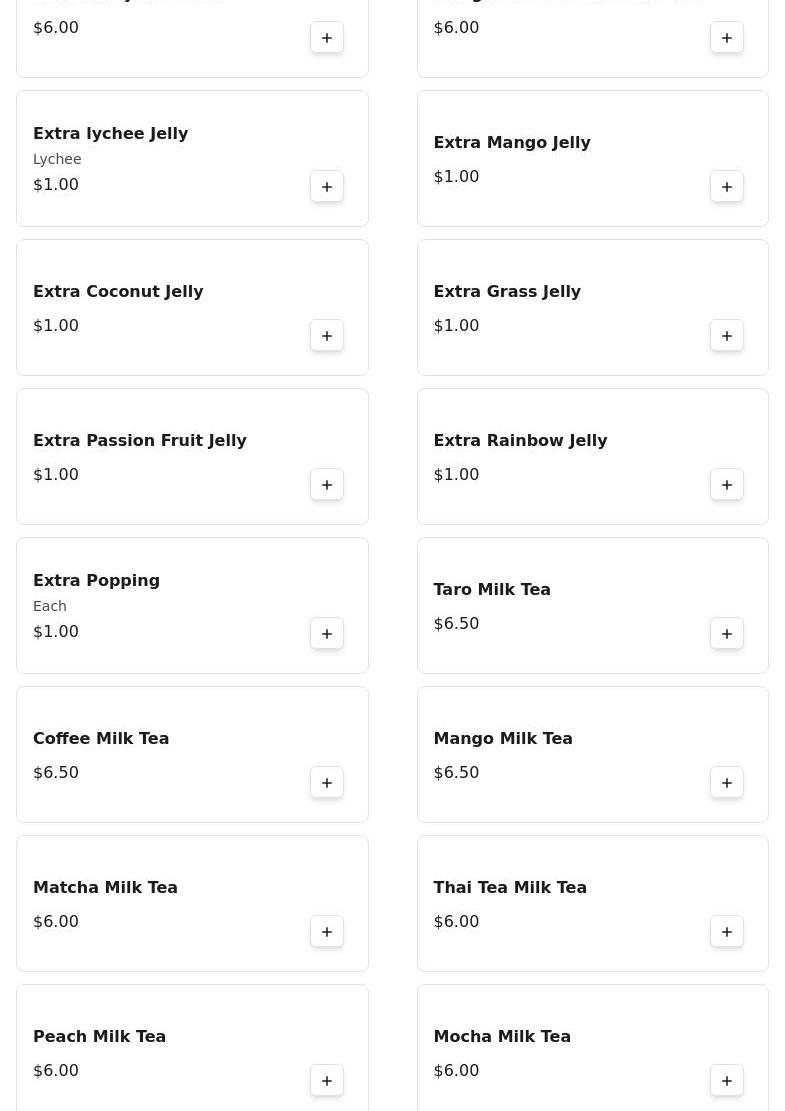Add Matcha Milk Tea to cart
The height and width of the screenshot is (1111, 785).
327,932
